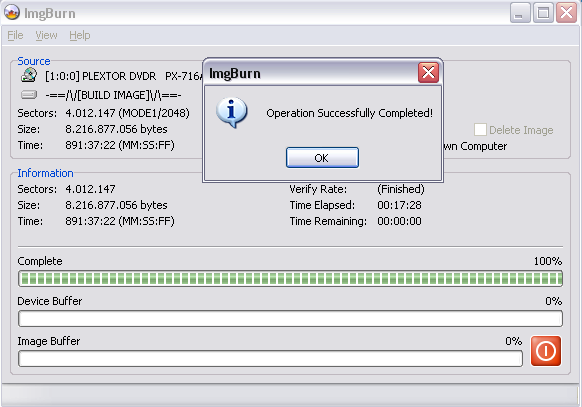
Task: Click the Device Buffer '0%' value
Action: click(x=553, y=301)
